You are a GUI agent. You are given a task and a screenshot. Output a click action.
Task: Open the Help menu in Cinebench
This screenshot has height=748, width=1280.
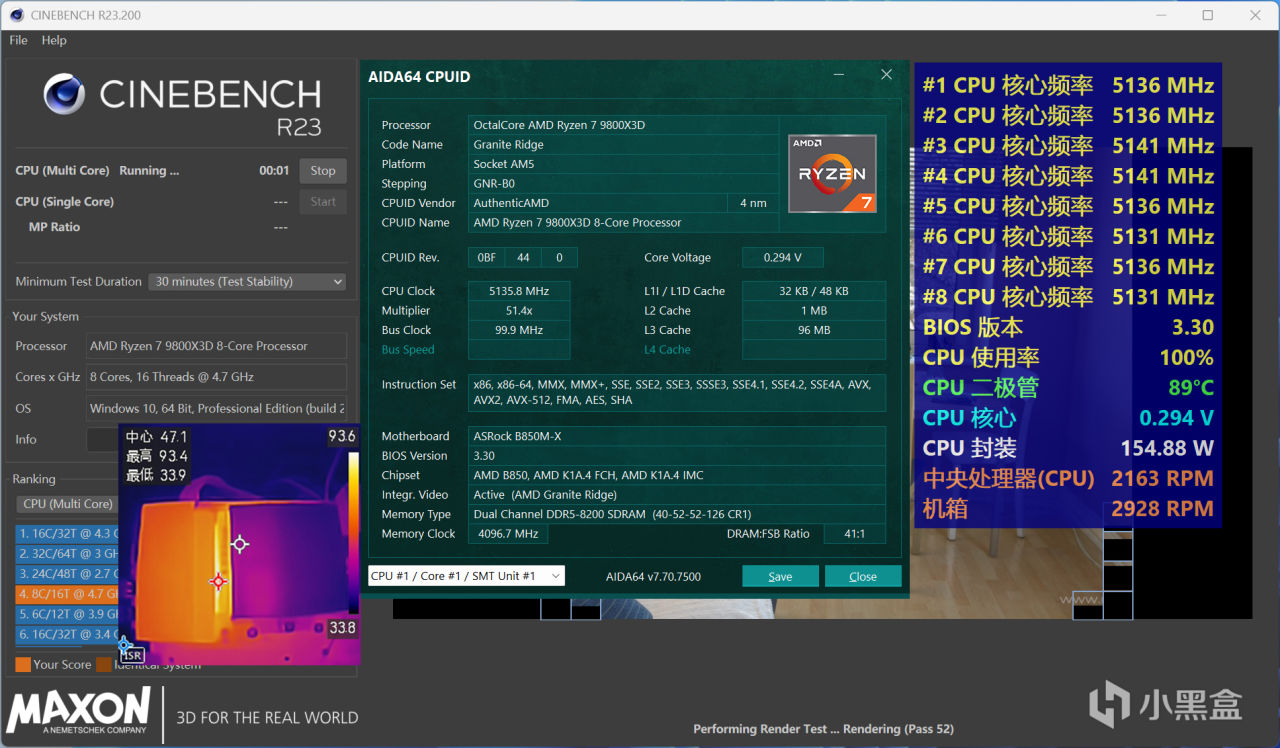click(54, 40)
